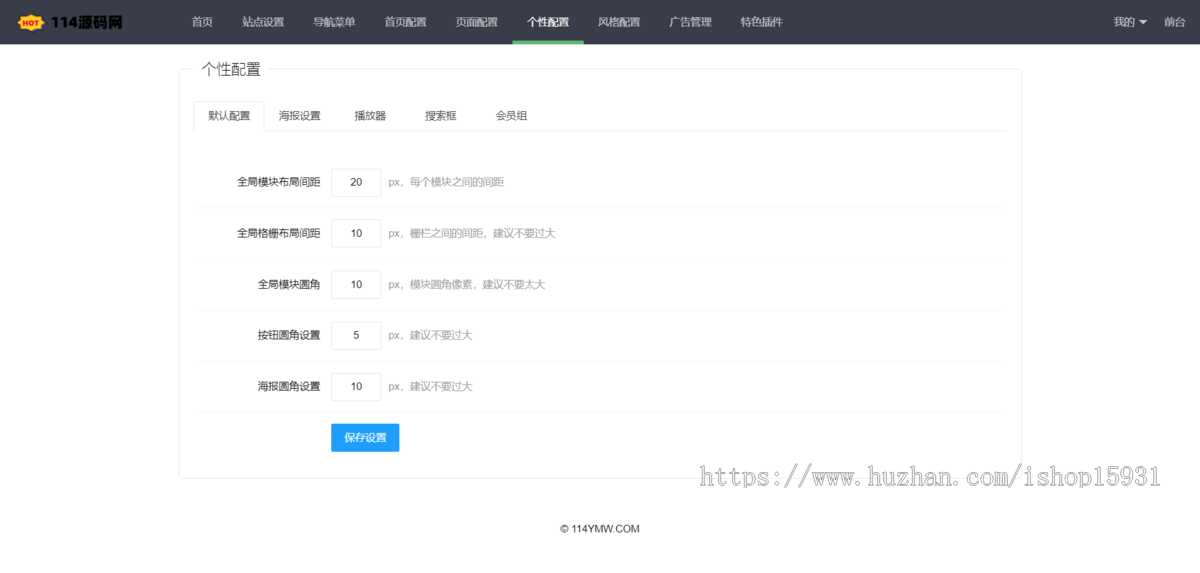Open the 前台 link in the top bar
This screenshot has width=1200, height=573.
pos(1174,22)
